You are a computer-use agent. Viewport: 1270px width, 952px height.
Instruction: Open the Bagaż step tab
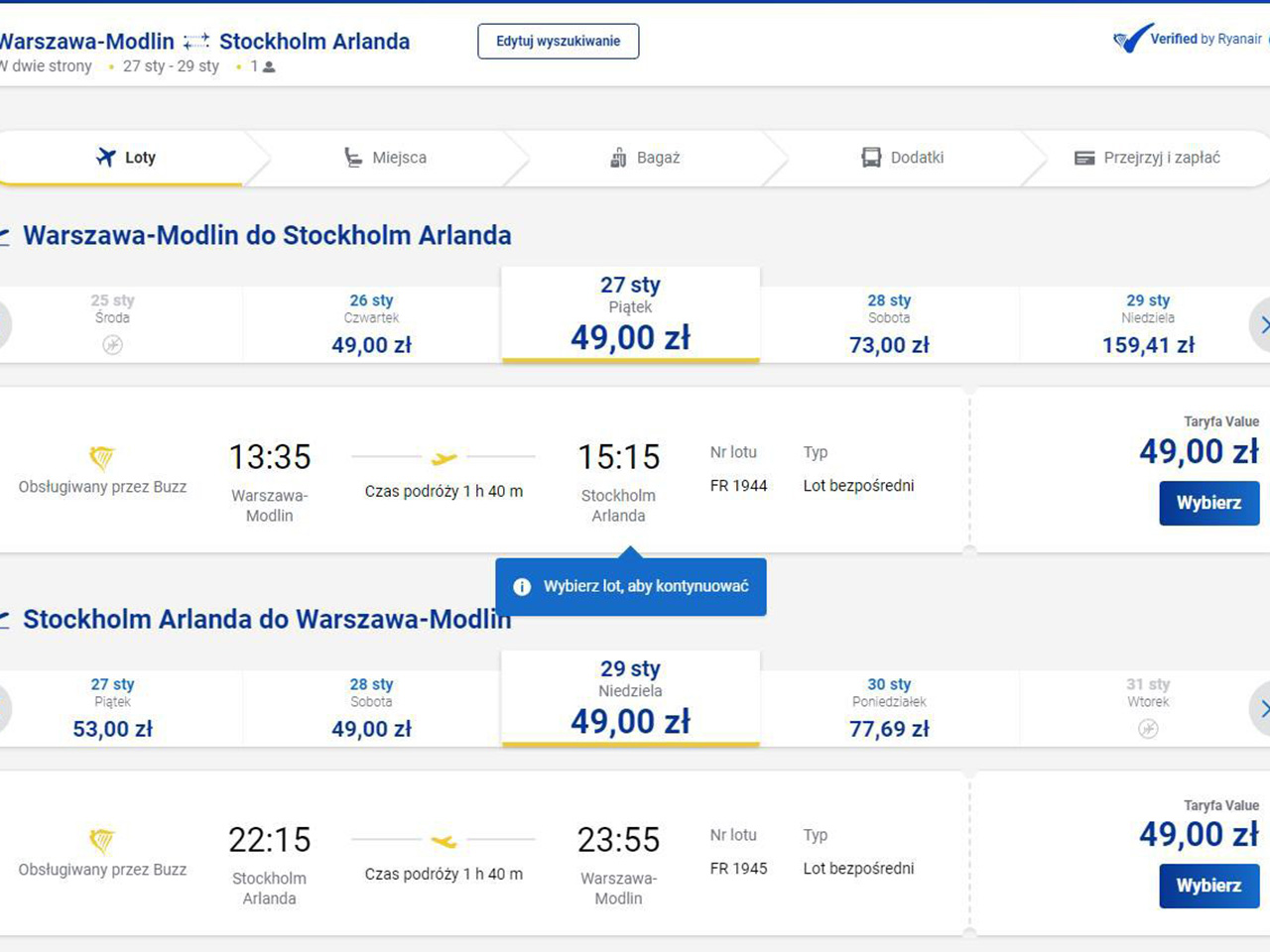click(645, 158)
